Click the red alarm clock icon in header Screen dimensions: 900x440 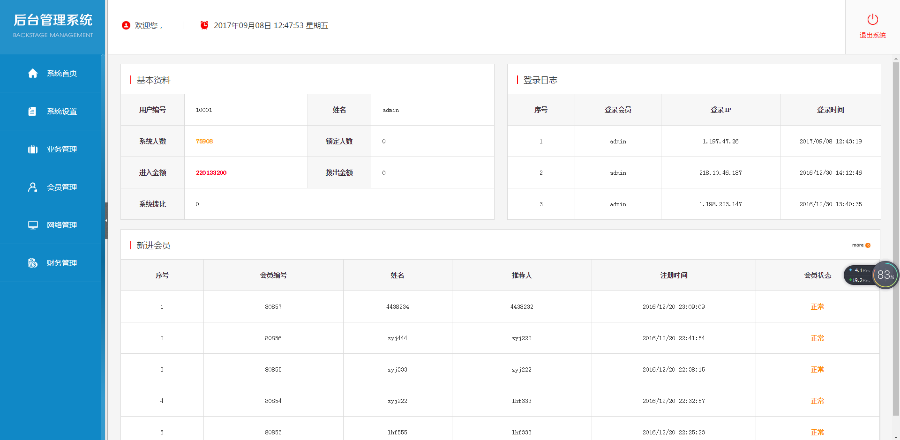pos(205,25)
